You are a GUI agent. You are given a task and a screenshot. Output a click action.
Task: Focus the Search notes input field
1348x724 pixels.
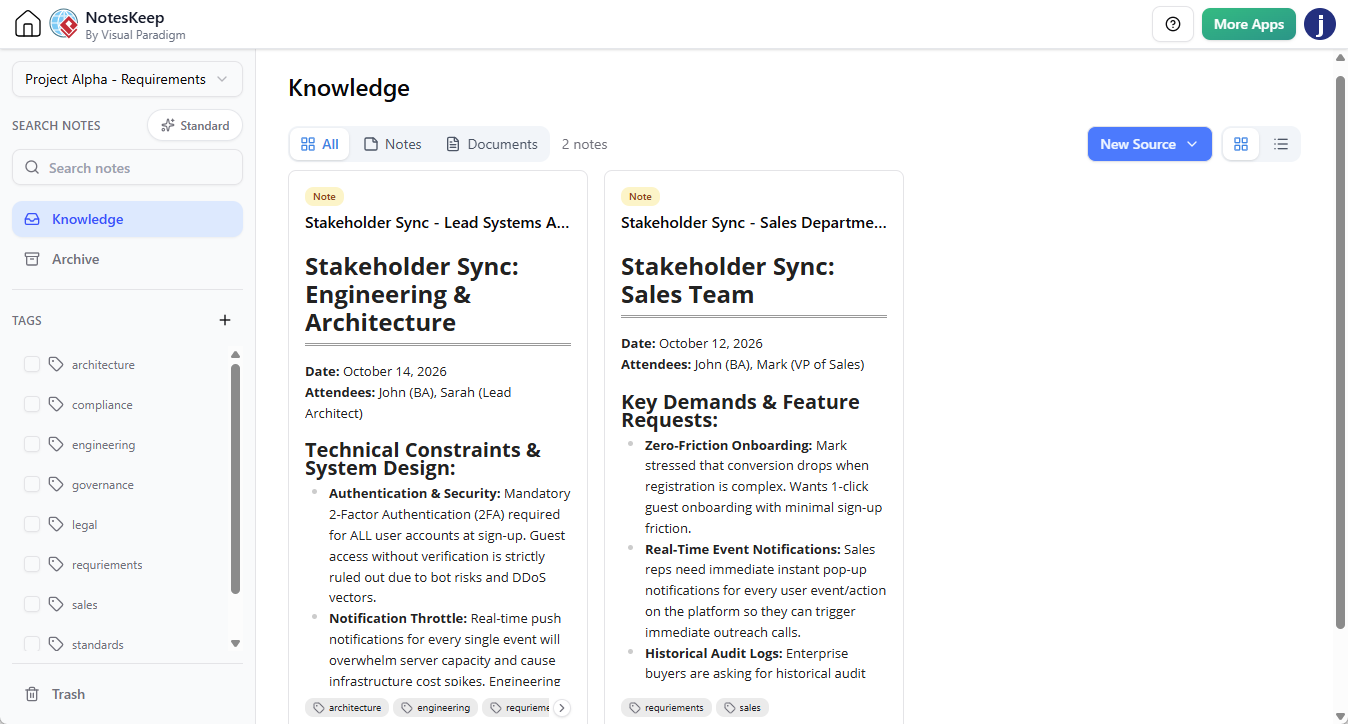(127, 168)
